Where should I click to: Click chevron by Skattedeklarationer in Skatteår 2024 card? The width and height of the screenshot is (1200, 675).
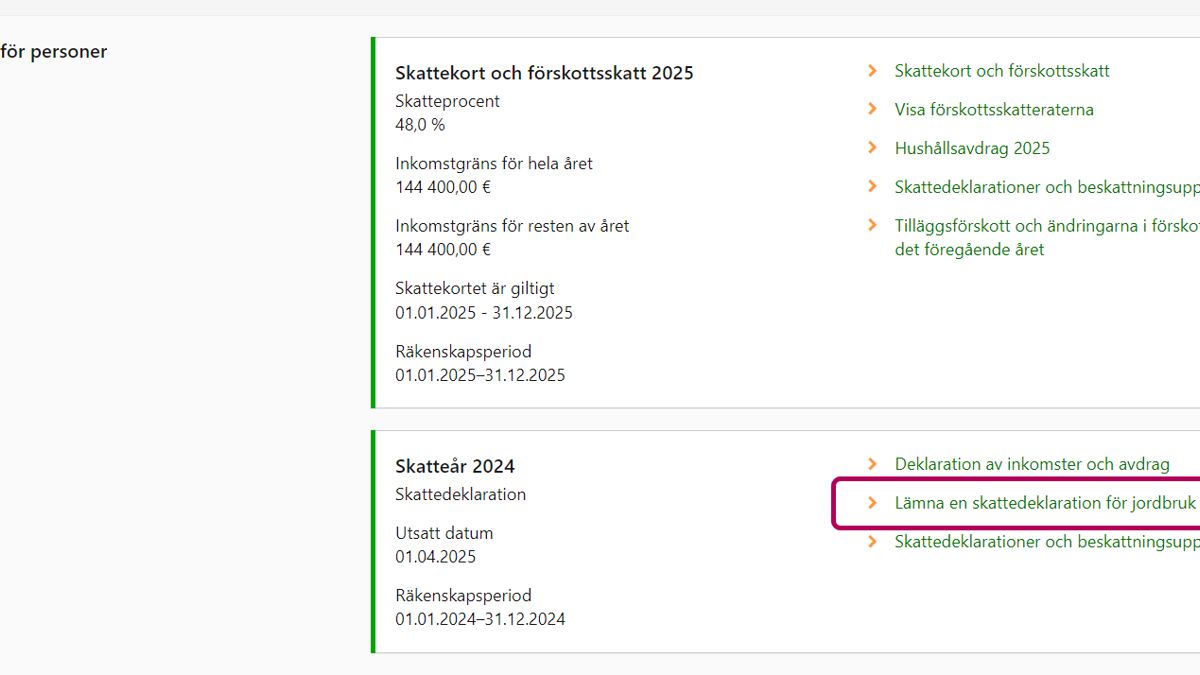[x=872, y=542]
